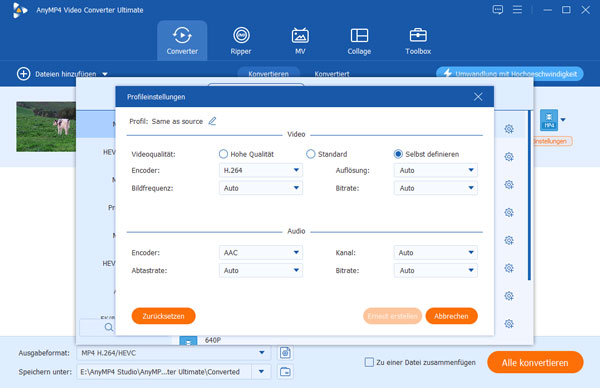
Task: Click the Abbrechen button
Action: point(451,316)
